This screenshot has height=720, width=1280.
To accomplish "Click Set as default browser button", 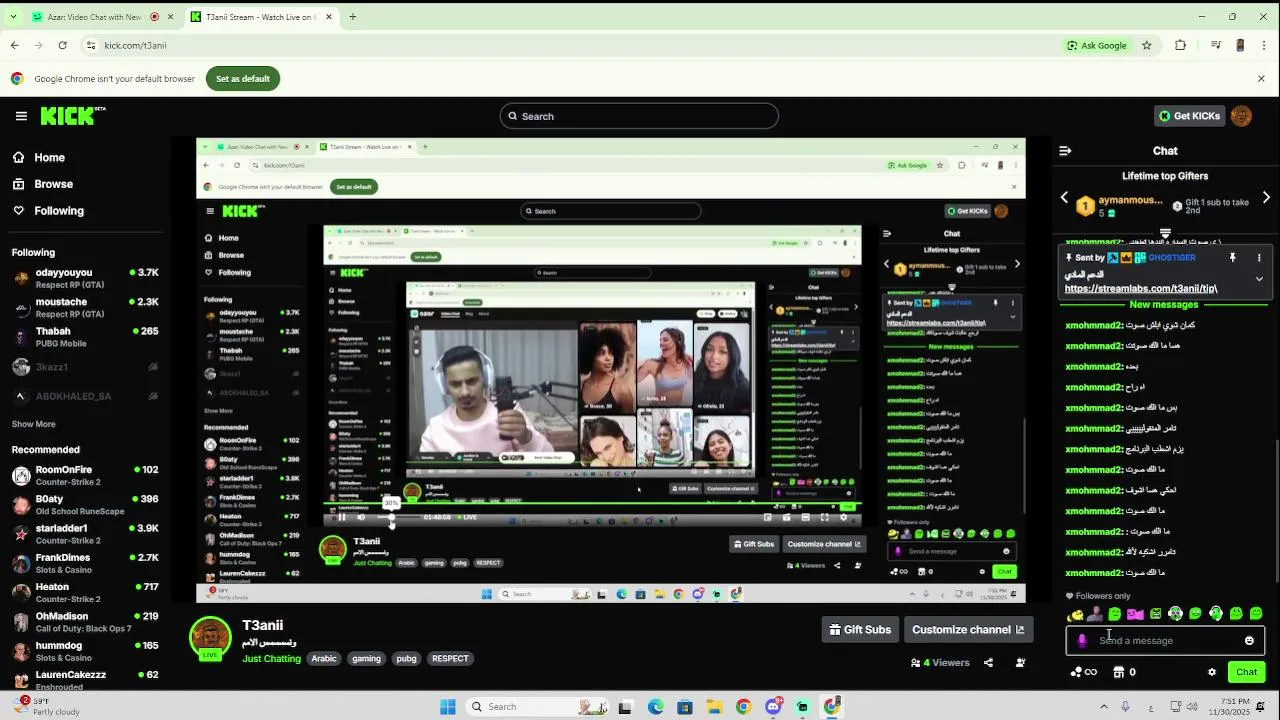I will coord(243,79).
